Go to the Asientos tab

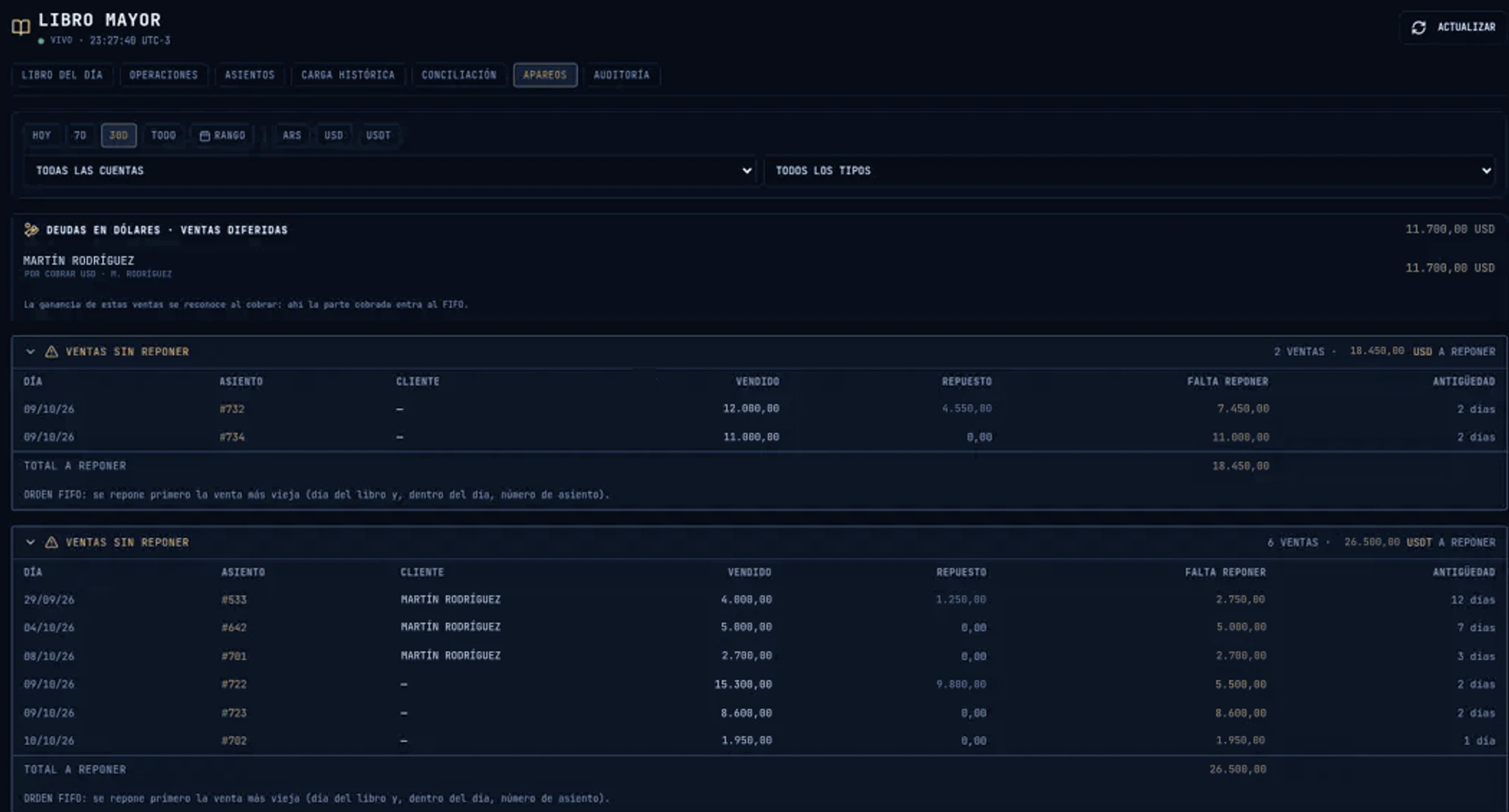[x=249, y=75]
